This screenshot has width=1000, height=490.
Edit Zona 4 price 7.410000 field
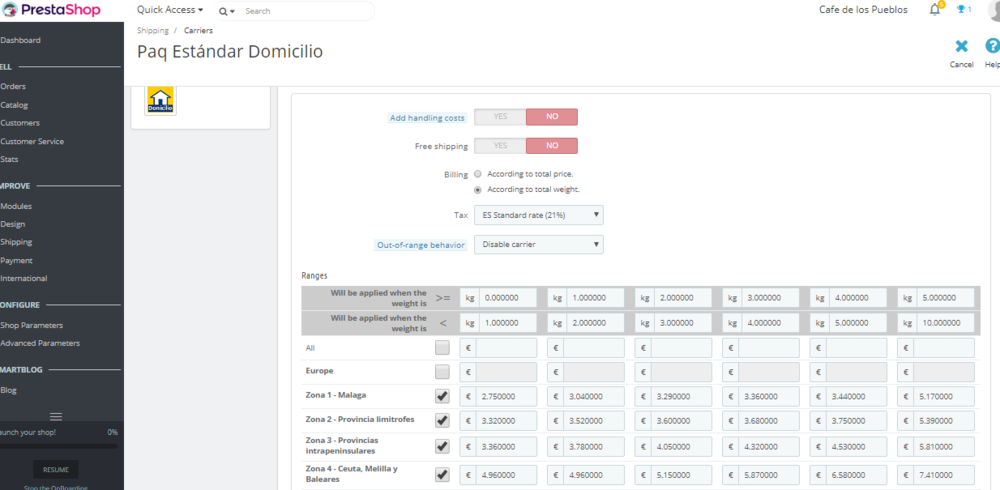[x=945, y=475]
